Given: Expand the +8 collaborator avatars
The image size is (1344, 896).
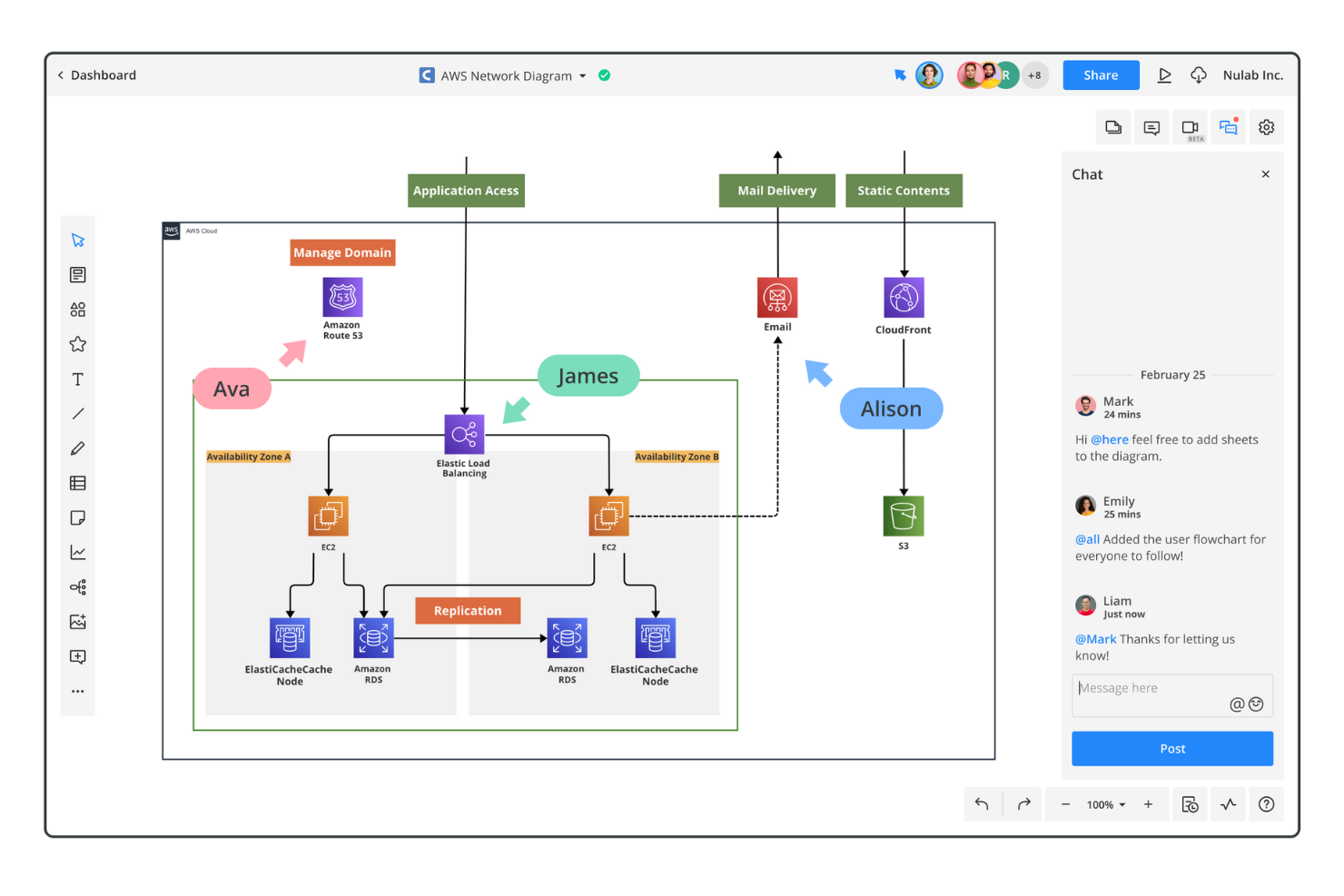Looking at the screenshot, I should tap(1034, 74).
